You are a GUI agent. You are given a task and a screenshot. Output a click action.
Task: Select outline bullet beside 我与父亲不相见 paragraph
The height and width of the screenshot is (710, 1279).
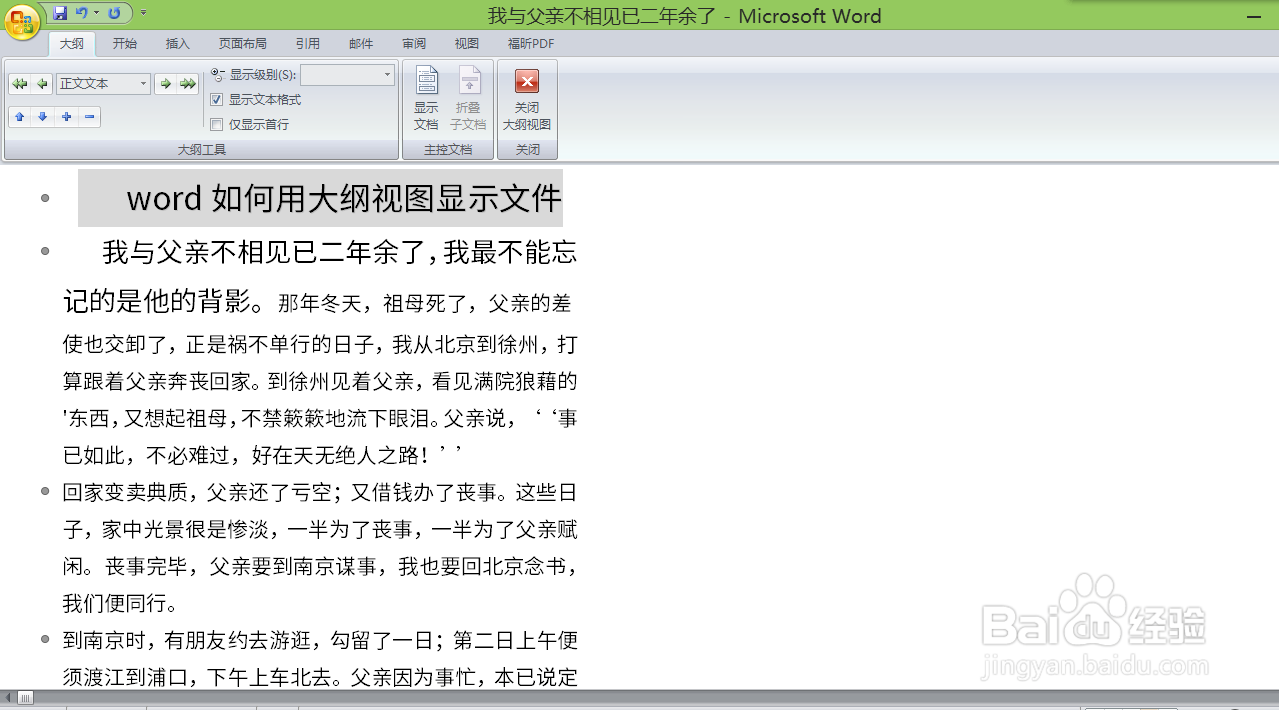[x=45, y=251]
